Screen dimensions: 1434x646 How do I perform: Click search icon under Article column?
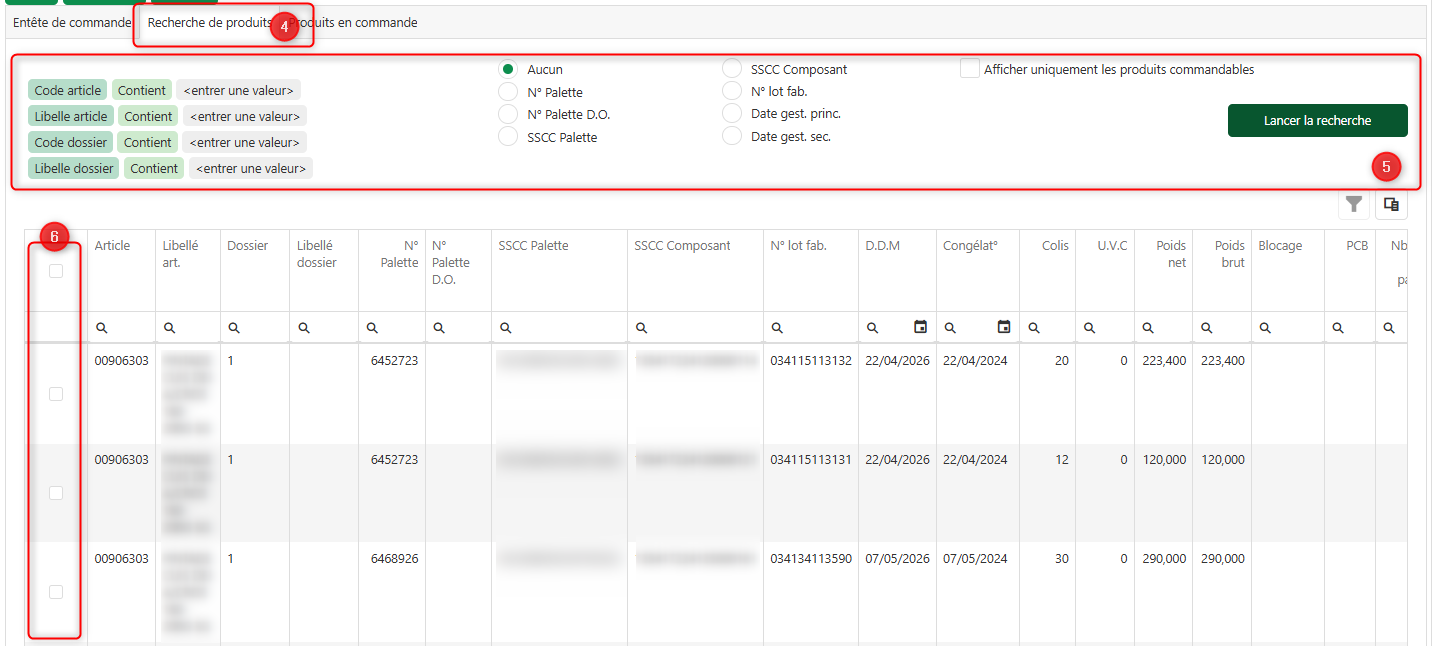click(101, 327)
